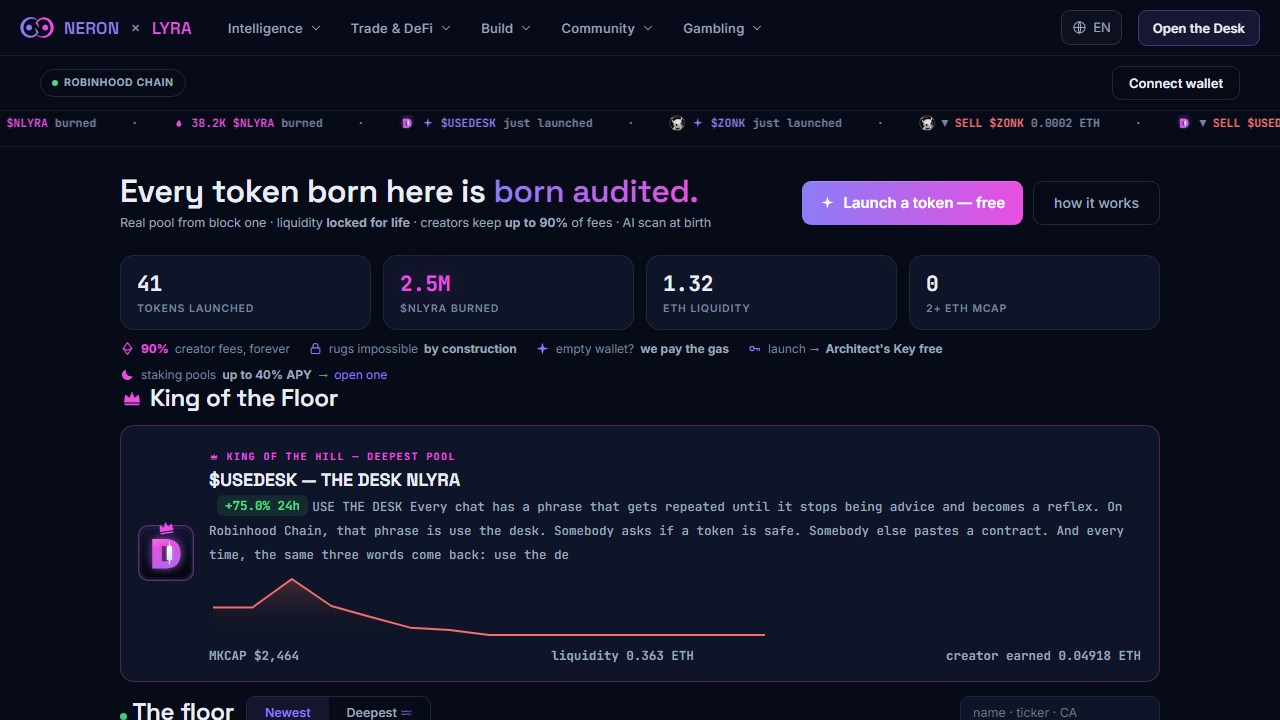1280x720 pixels.
Task: Click Connect wallet
Action: tap(1176, 83)
